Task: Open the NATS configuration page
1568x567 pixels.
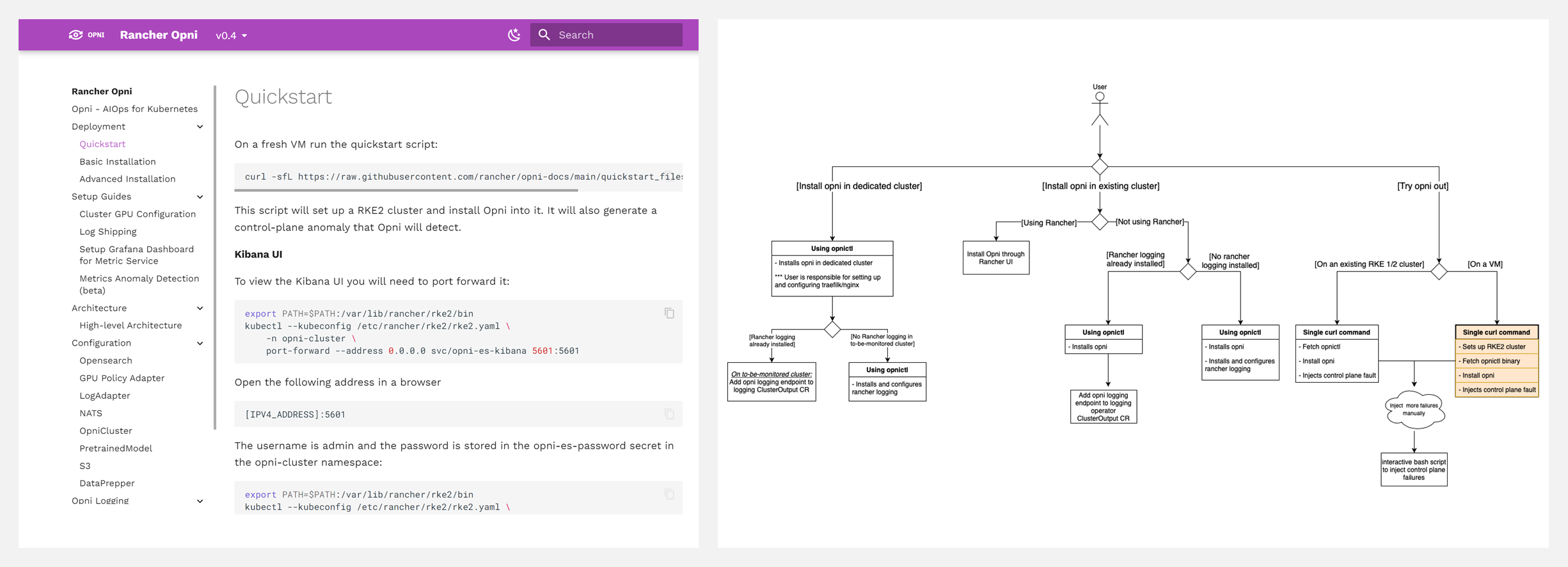Action: click(x=91, y=413)
